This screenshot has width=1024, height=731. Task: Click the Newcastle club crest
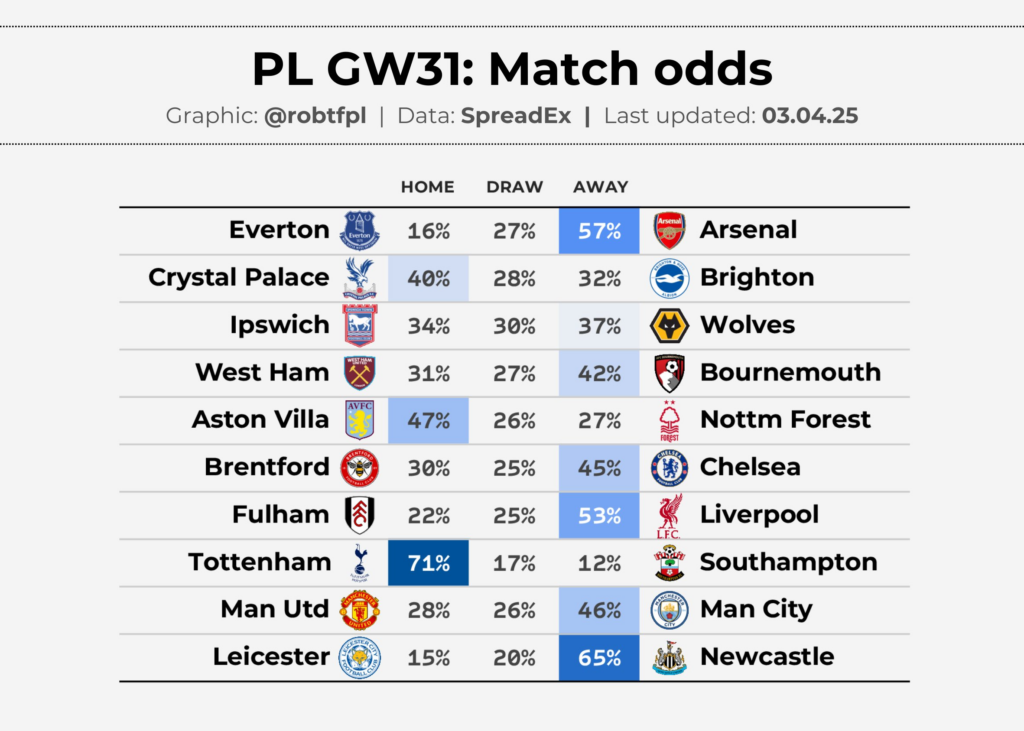click(x=669, y=657)
